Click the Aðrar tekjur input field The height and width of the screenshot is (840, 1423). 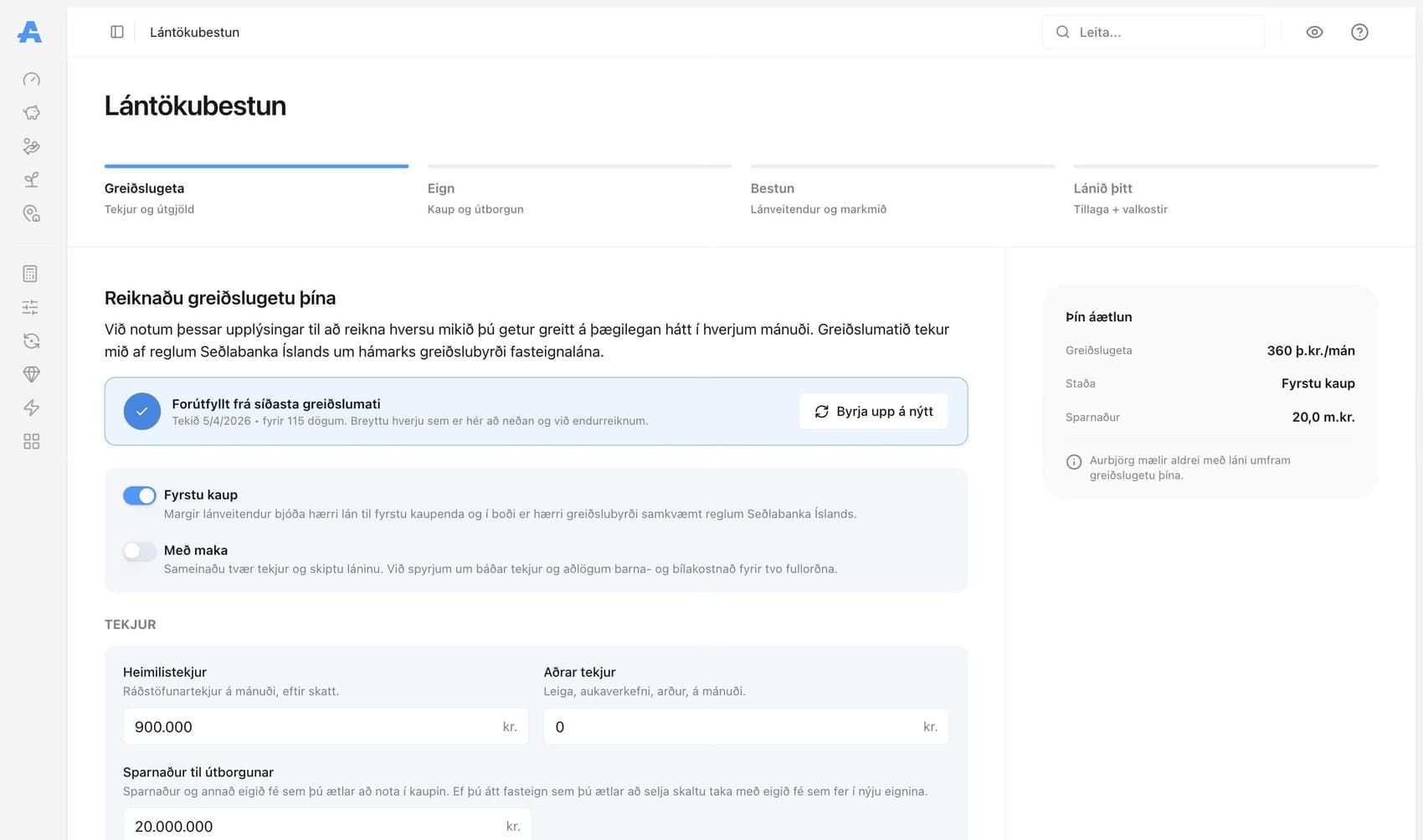click(746, 727)
